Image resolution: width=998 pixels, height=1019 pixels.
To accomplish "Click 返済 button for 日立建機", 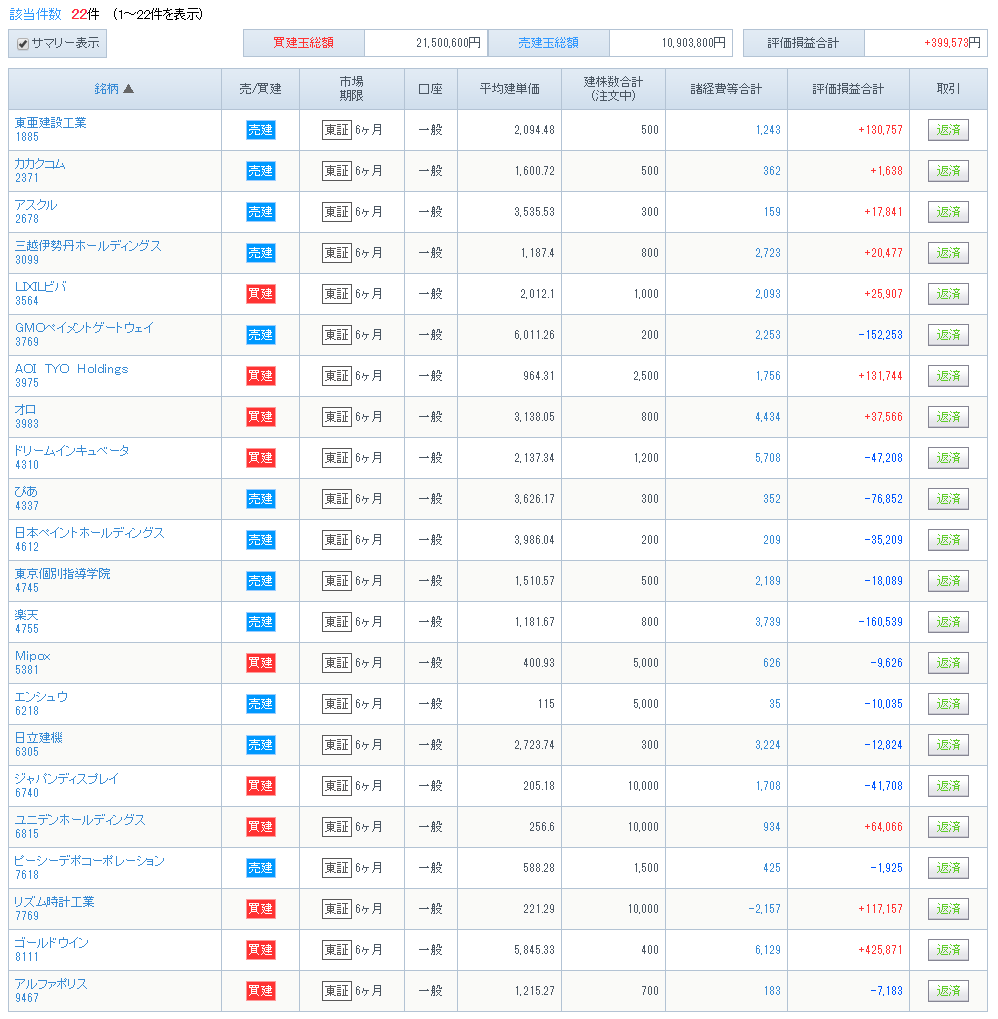I will click(x=948, y=745).
